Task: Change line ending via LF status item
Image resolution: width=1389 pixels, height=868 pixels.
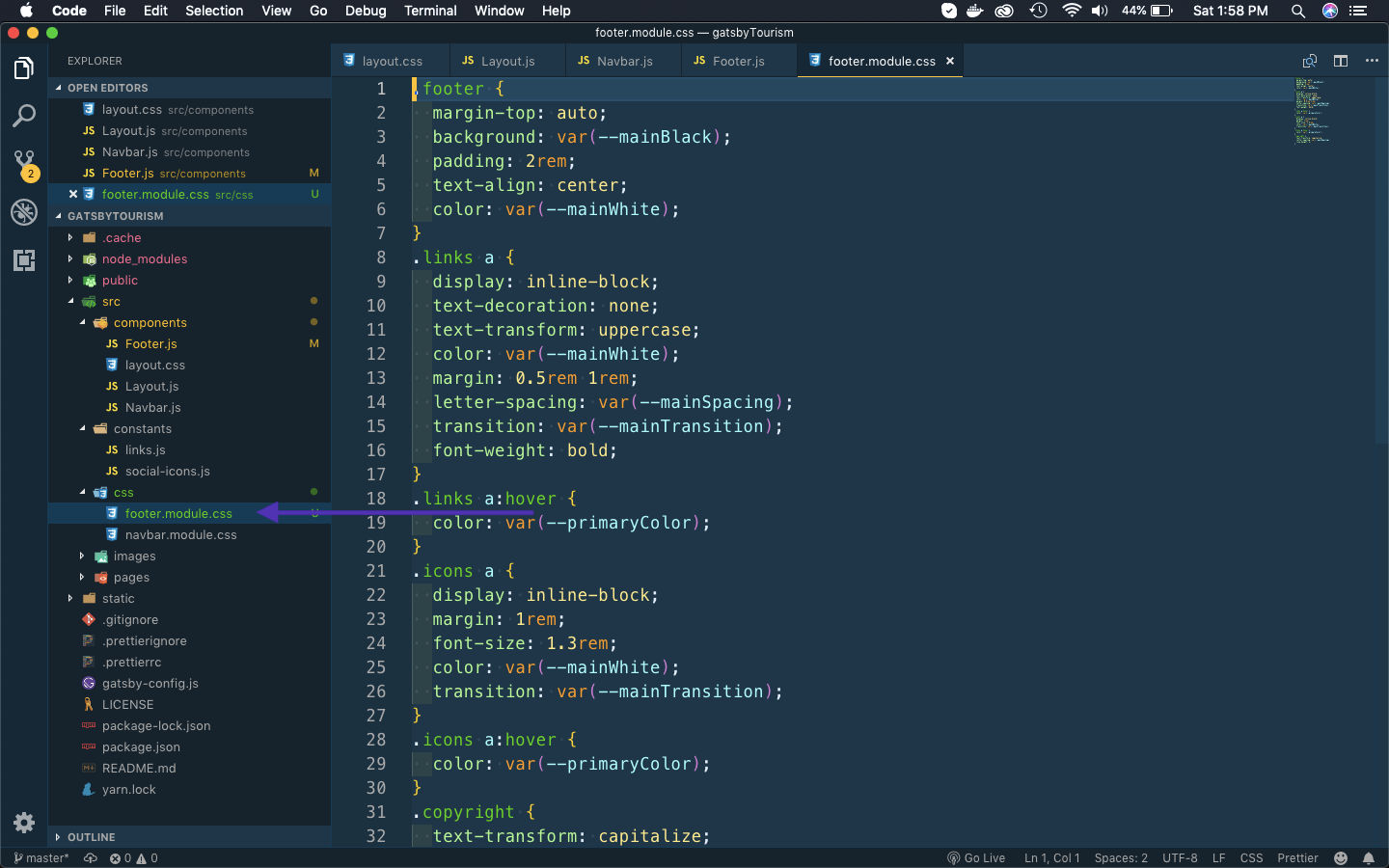Action: (x=1218, y=858)
